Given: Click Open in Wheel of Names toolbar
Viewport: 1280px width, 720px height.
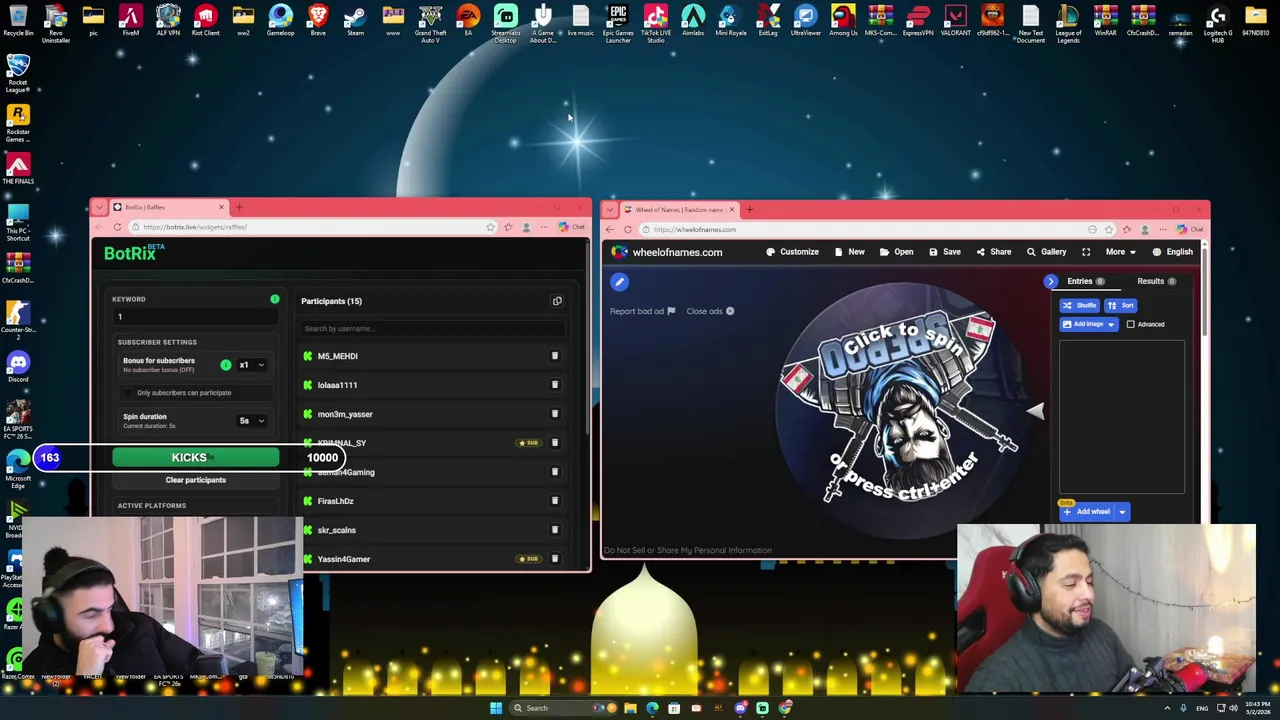Looking at the screenshot, I should tap(897, 252).
